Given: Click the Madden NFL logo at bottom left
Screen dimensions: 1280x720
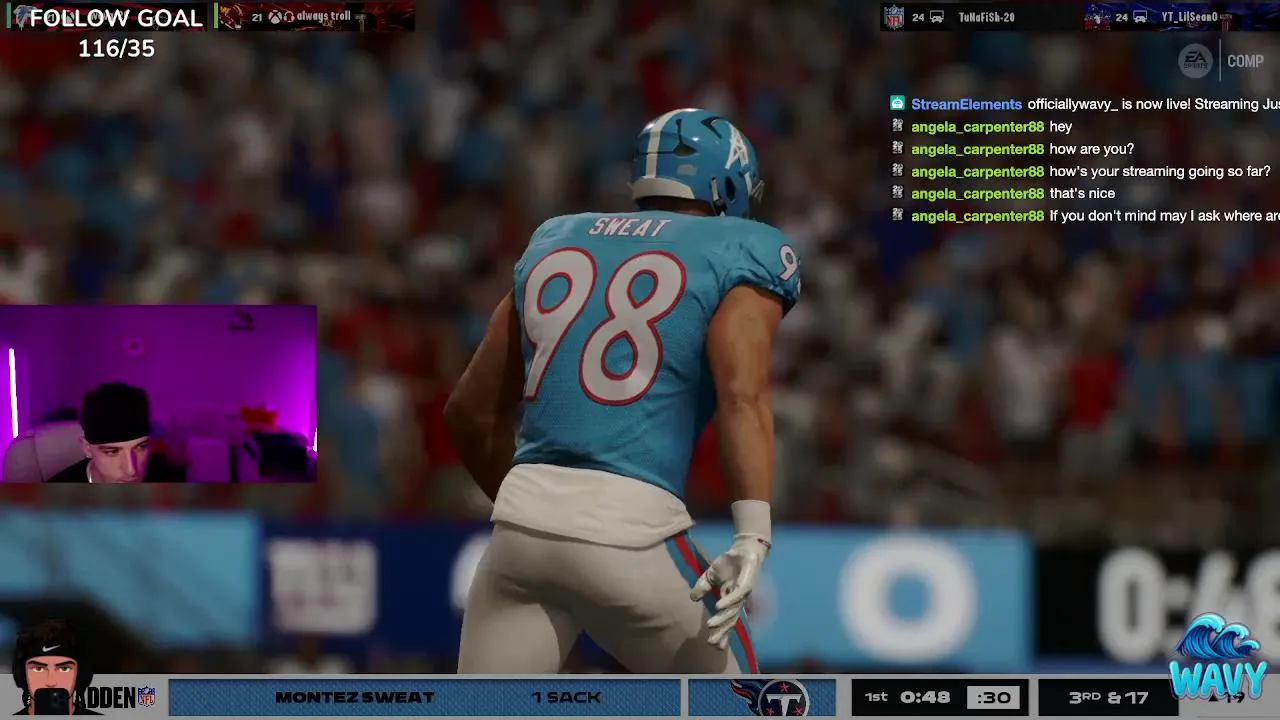Looking at the screenshot, I should click(x=118, y=697).
